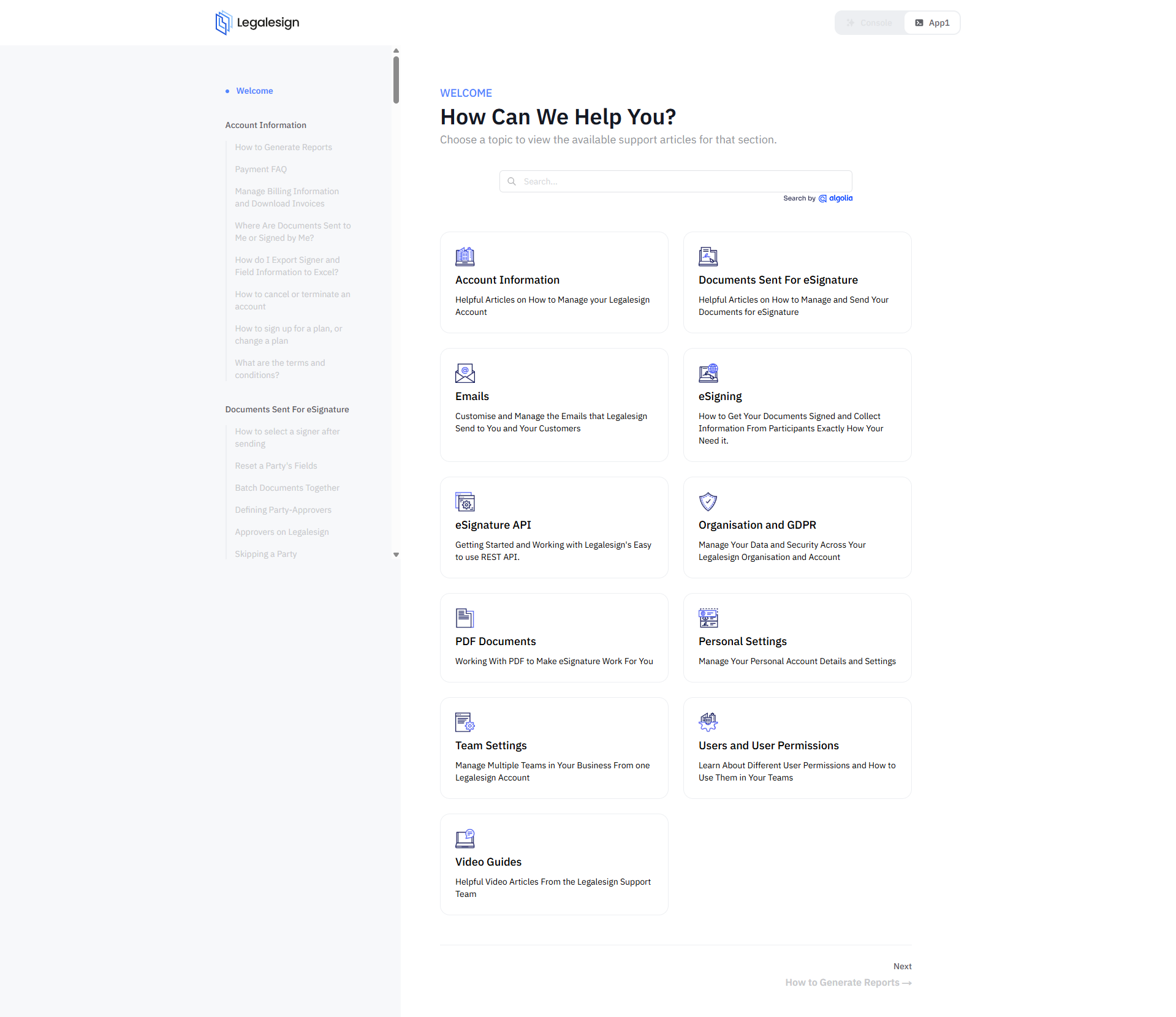Switch to the Console toggle option
Image resolution: width=1176 pixels, height=1017 pixels.
point(870,23)
